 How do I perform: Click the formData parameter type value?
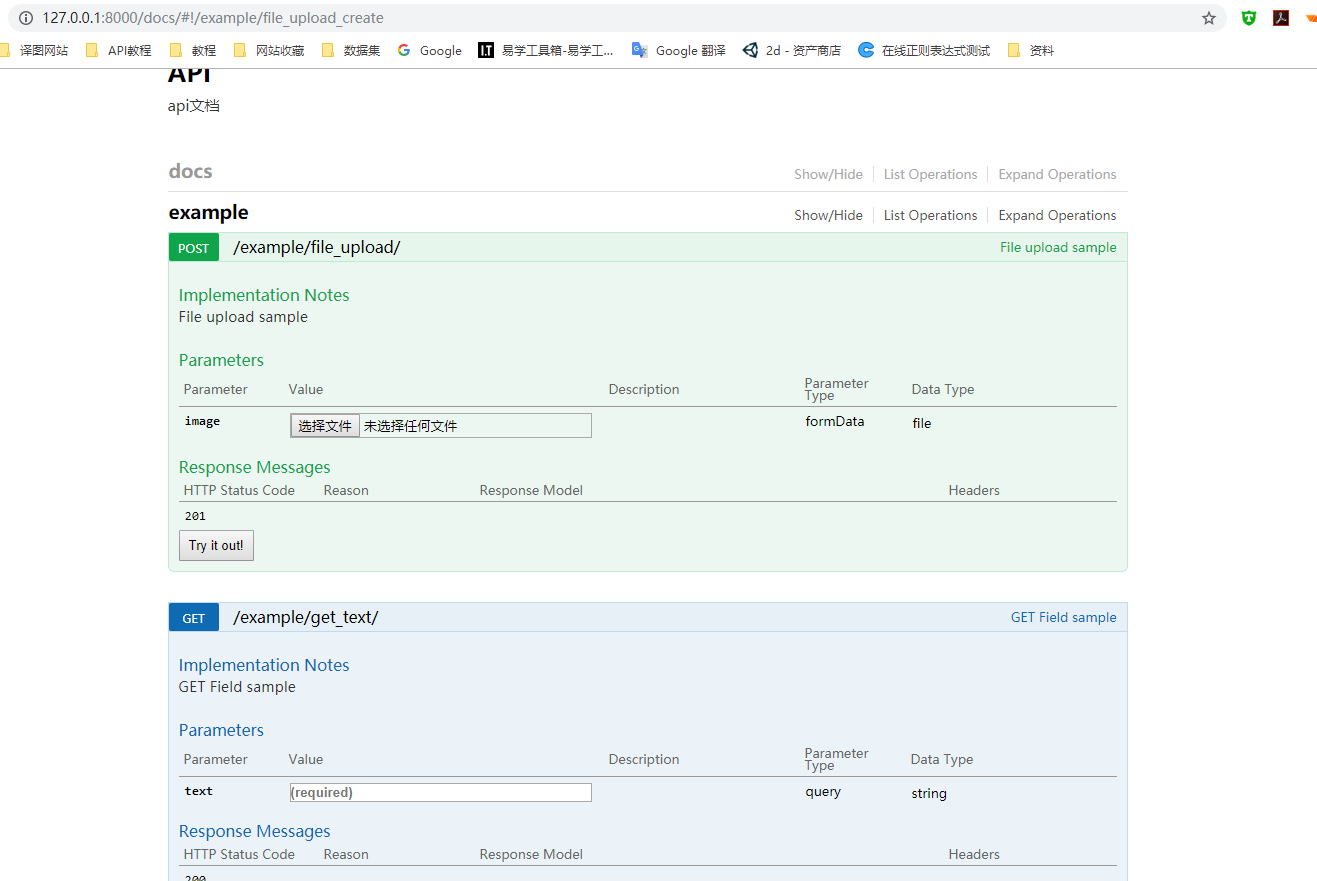pyautogui.click(x=835, y=421)
